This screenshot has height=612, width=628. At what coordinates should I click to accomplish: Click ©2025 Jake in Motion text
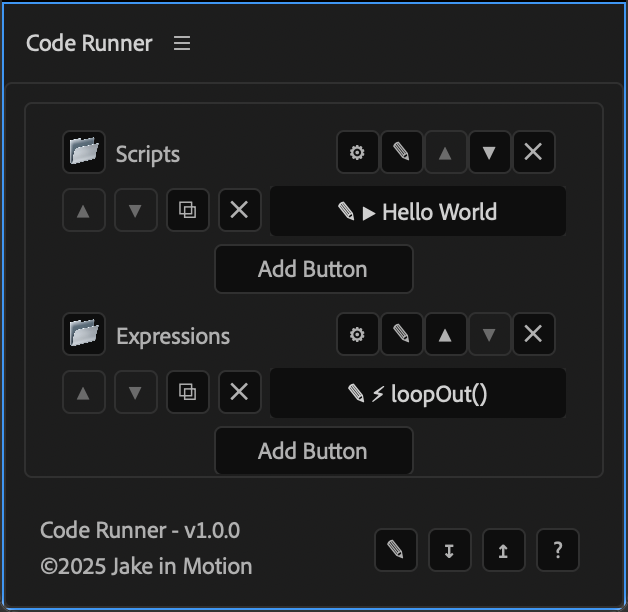(146, 566)
